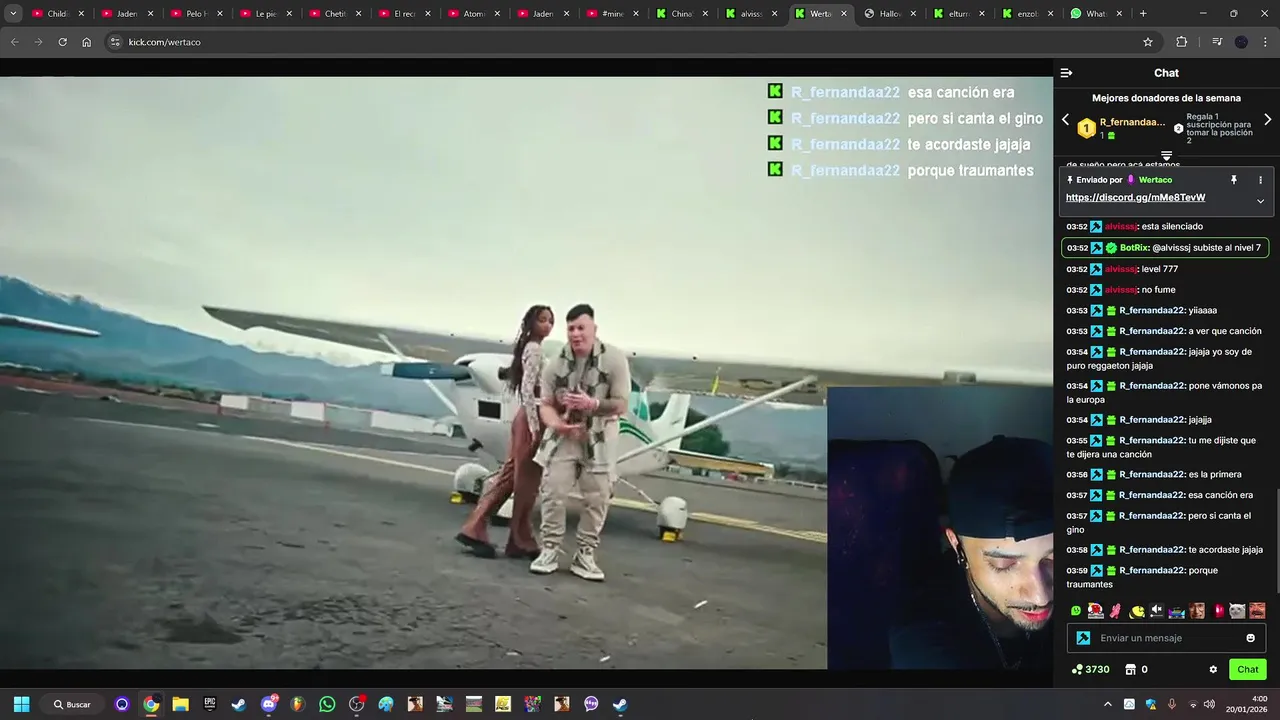Open the discord.gg/mMe8TevW link
This screenshot has height=720, width=1280.
(x=1135, y=198)
